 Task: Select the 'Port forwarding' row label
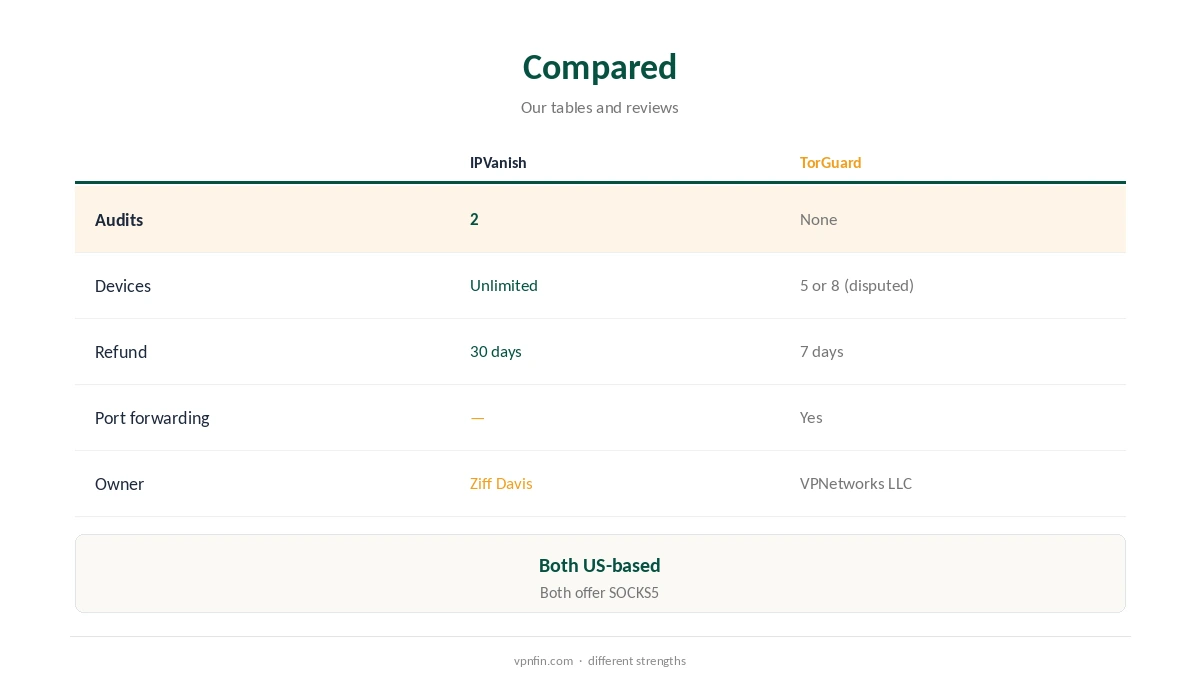click(152, 418)
